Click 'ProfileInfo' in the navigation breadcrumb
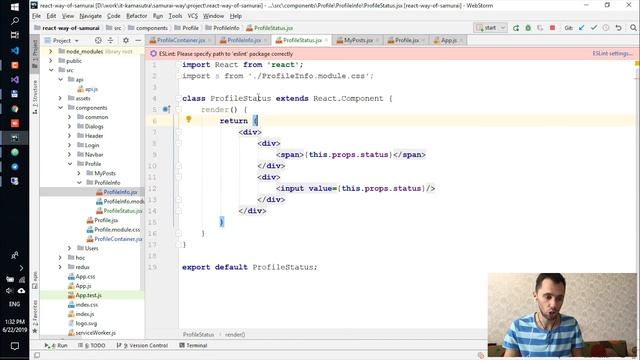Screen dimensions: 640x360 [x=226, y=28]
